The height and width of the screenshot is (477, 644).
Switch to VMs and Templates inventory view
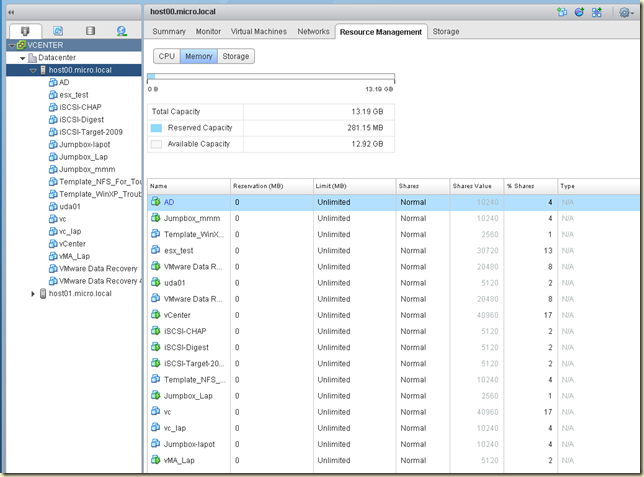[x=57, y=31]
